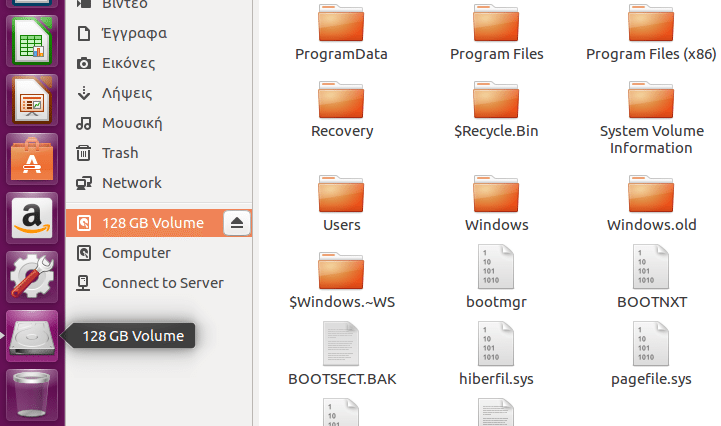Select the hiberfil.sys file
This screenshot has width=721, height=426.
pos(496,354)
